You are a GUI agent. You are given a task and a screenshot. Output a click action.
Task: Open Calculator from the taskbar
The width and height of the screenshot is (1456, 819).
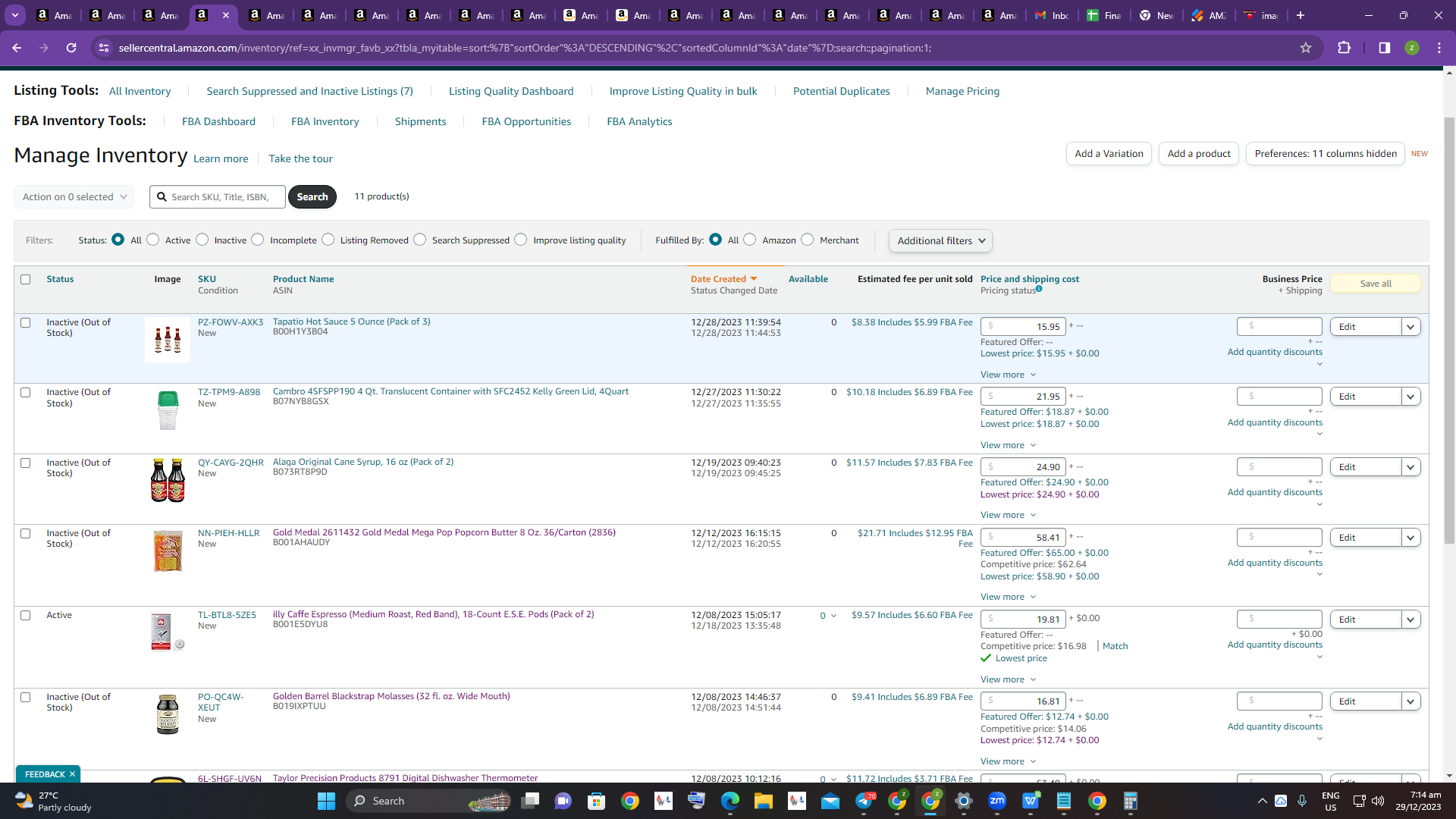[1131, 801]
